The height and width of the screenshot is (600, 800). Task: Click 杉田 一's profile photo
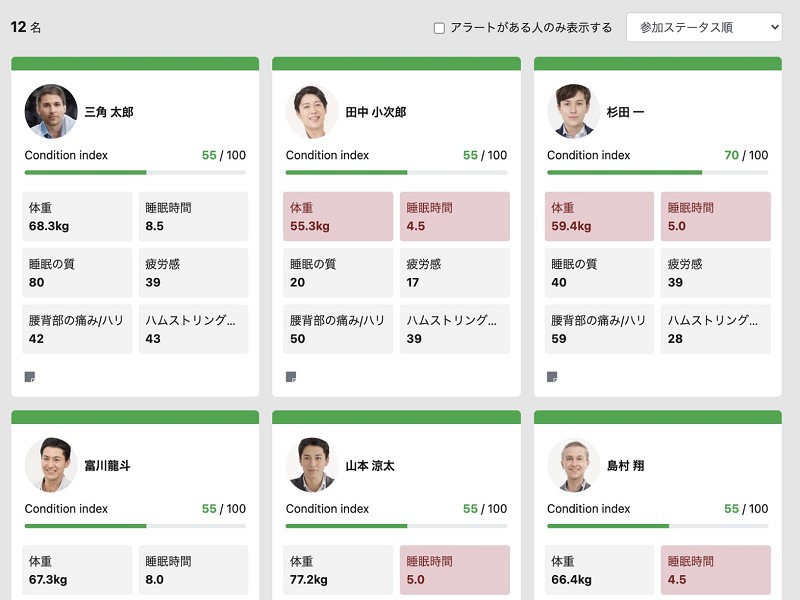click(x=573, y=111)
